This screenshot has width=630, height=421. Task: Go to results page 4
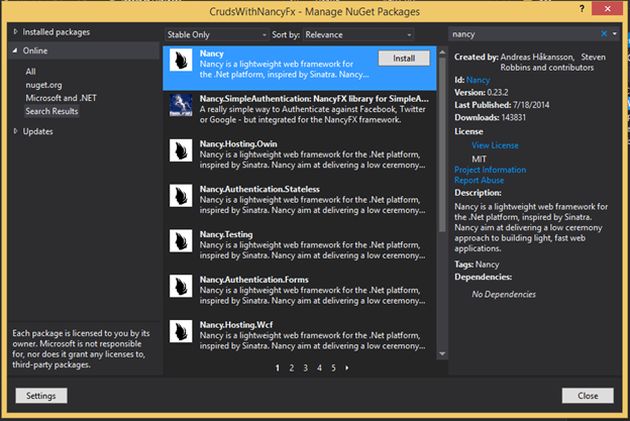pos(319,368)
